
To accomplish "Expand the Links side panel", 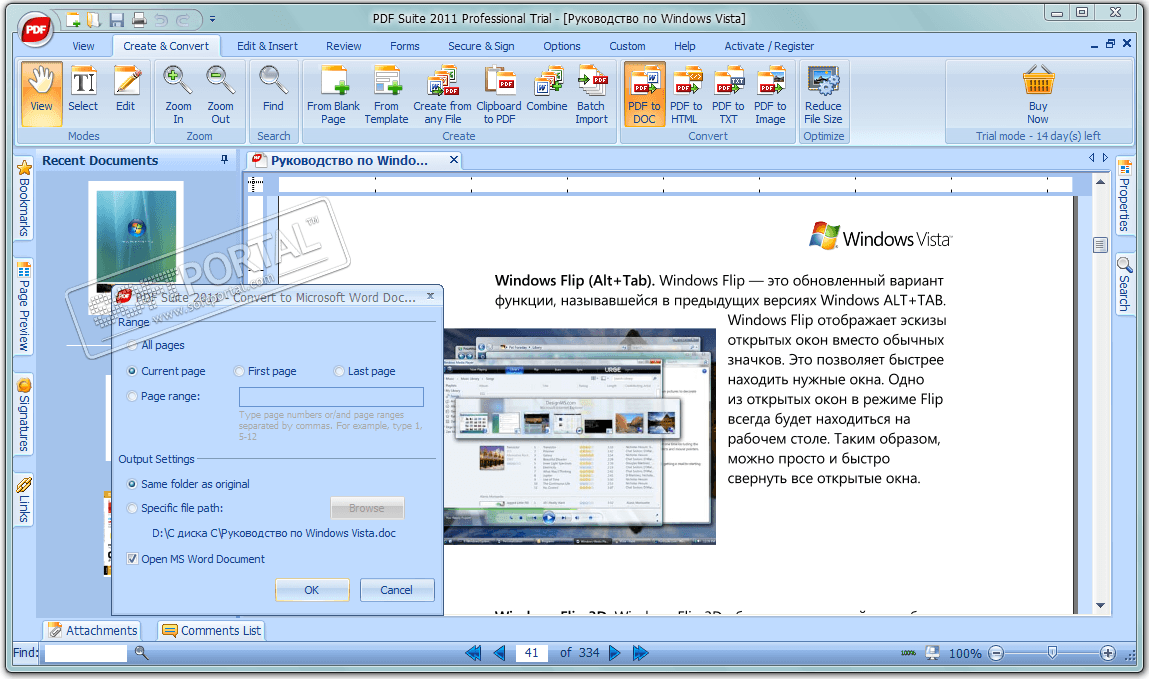I will [x=24, y=499].
